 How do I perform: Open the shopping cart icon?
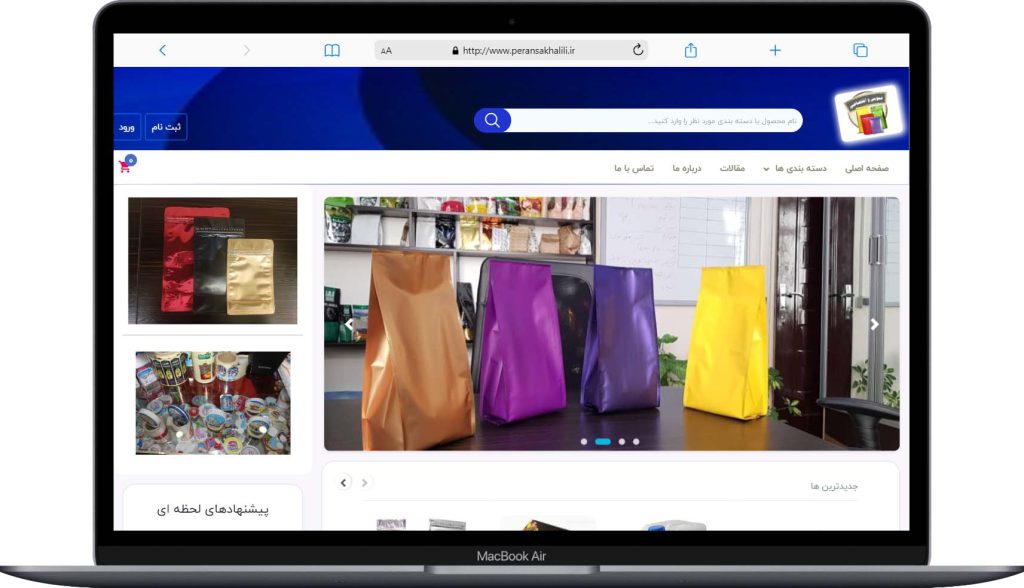point(126,166)
